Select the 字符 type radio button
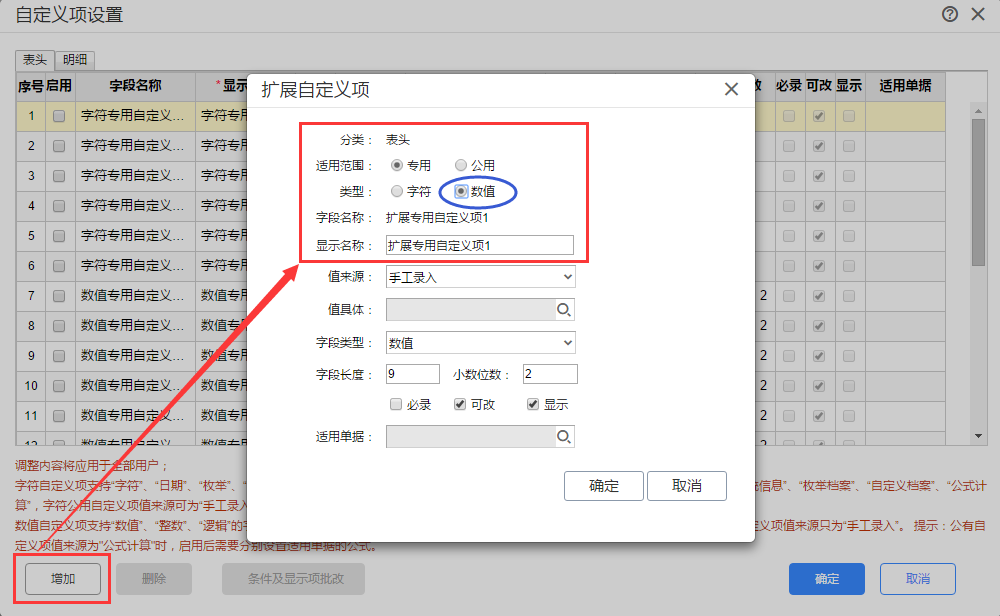1000x616 pixels. pos(397,191)
